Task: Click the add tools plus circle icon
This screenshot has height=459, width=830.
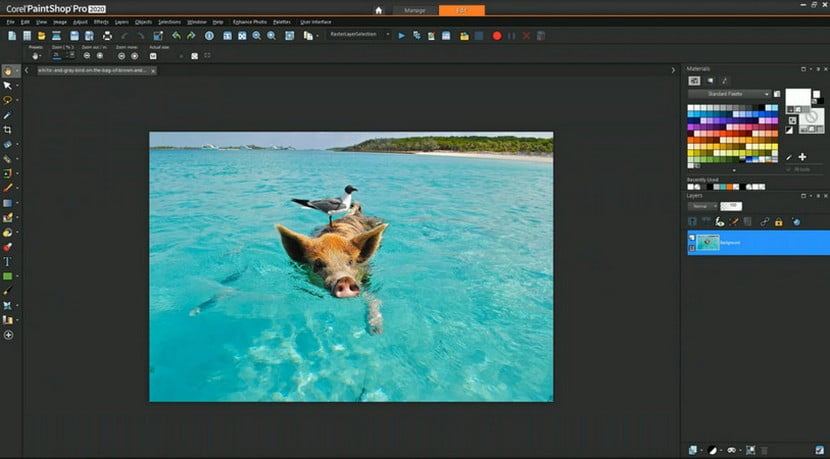Action: (8, 335)
